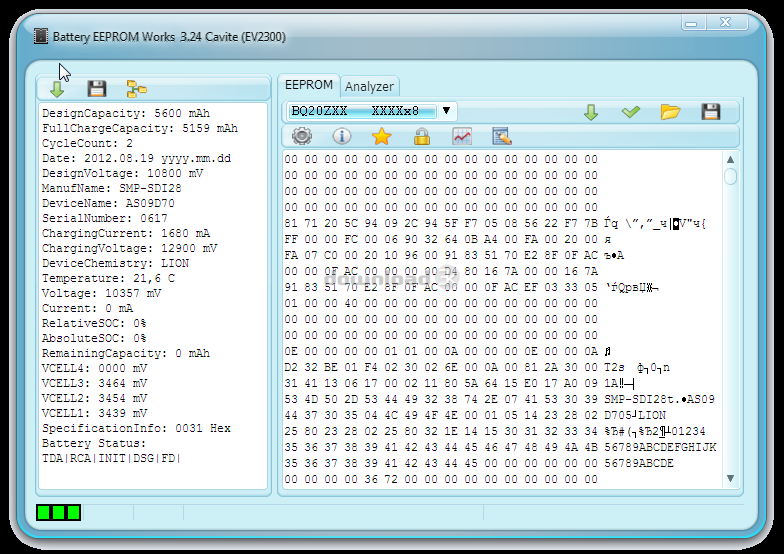Screen dimensions: 784x554
Task: Show info with the blue i icon
Action: [x=342, y=137]
